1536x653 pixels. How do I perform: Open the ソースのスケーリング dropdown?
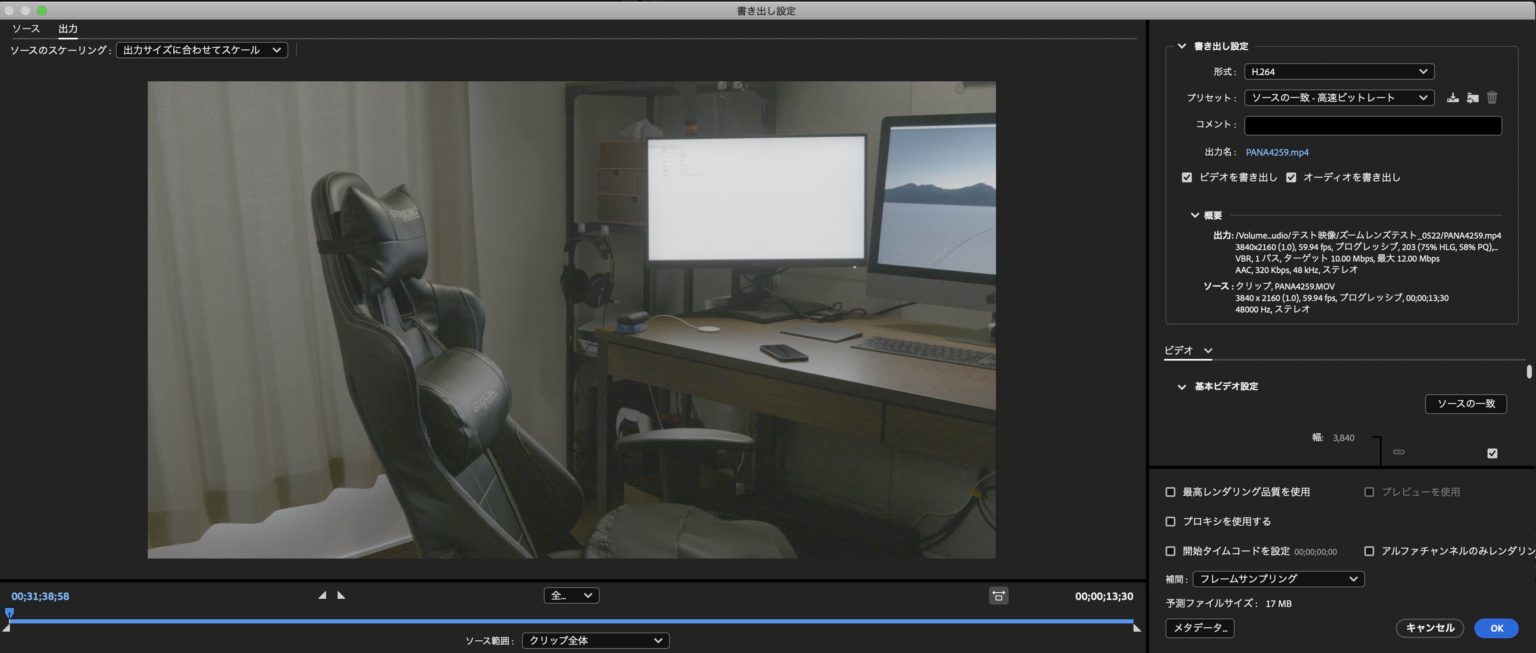click(x=201, y=49)
